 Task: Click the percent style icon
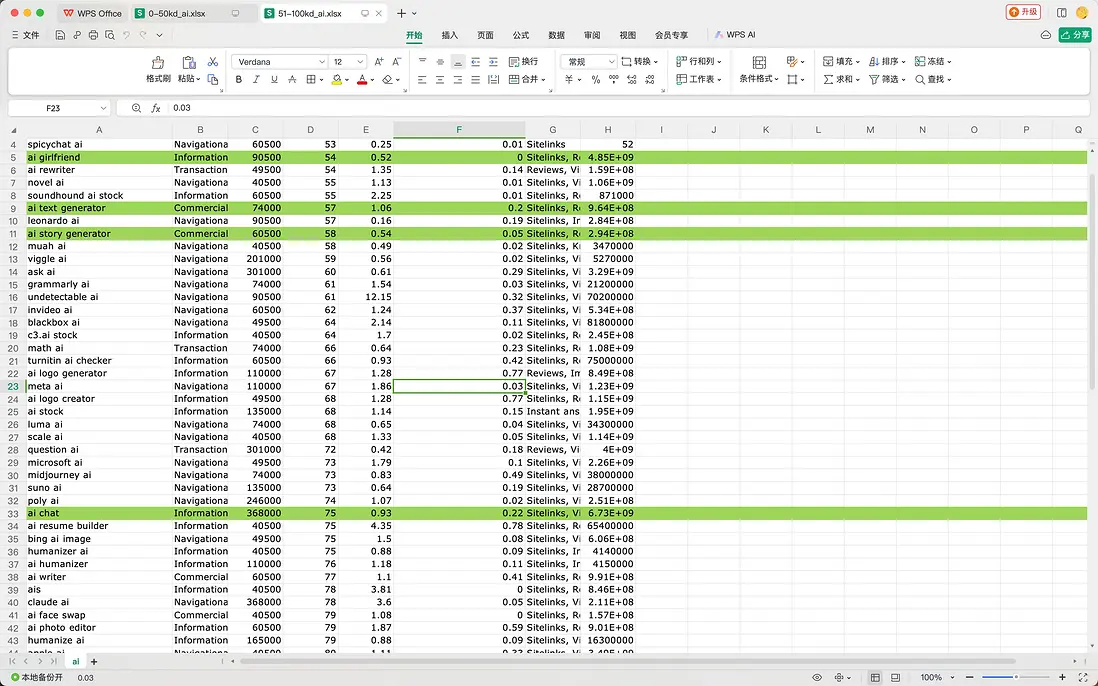tap(595, 80)
